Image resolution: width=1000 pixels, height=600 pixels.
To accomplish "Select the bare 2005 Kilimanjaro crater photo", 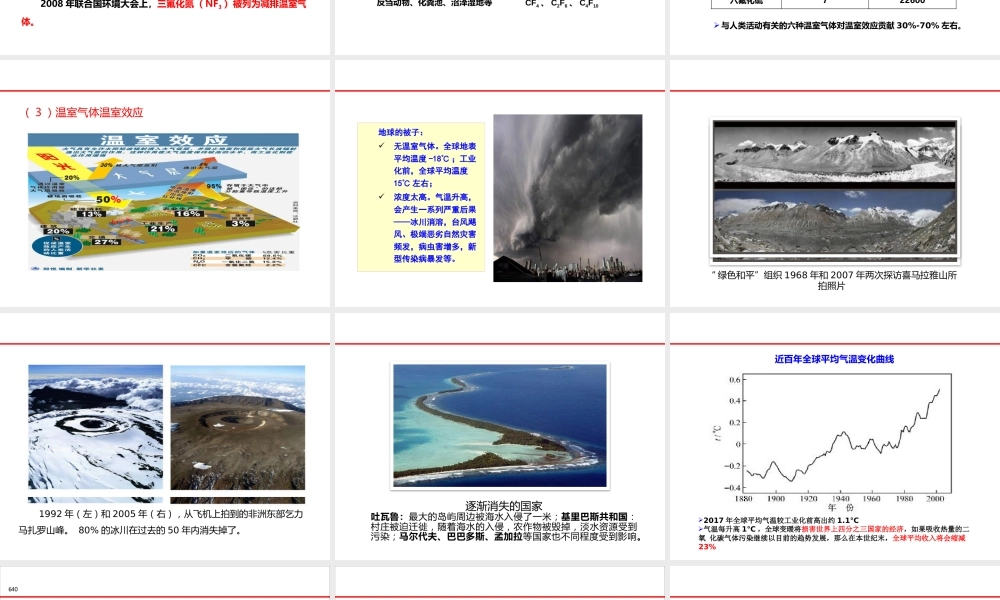I will [x=237, y=427].
